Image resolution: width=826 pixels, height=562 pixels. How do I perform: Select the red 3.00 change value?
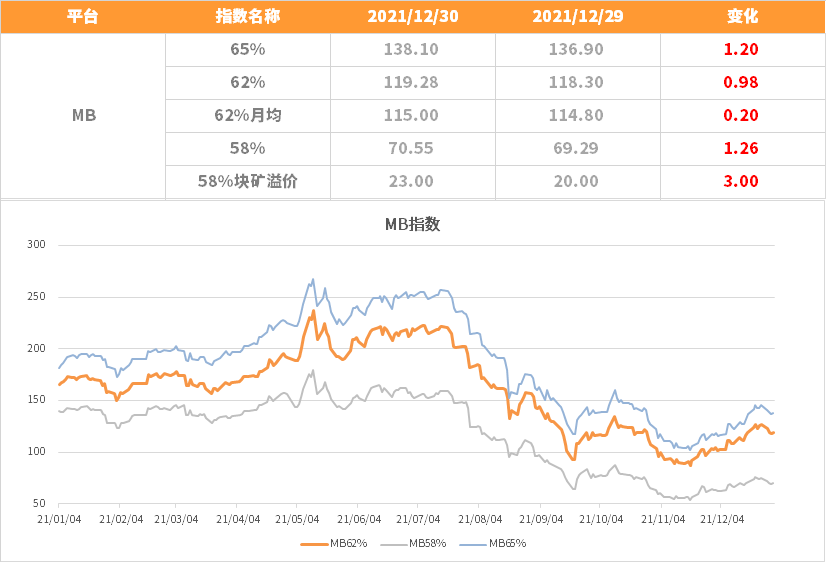pos(741,181)
